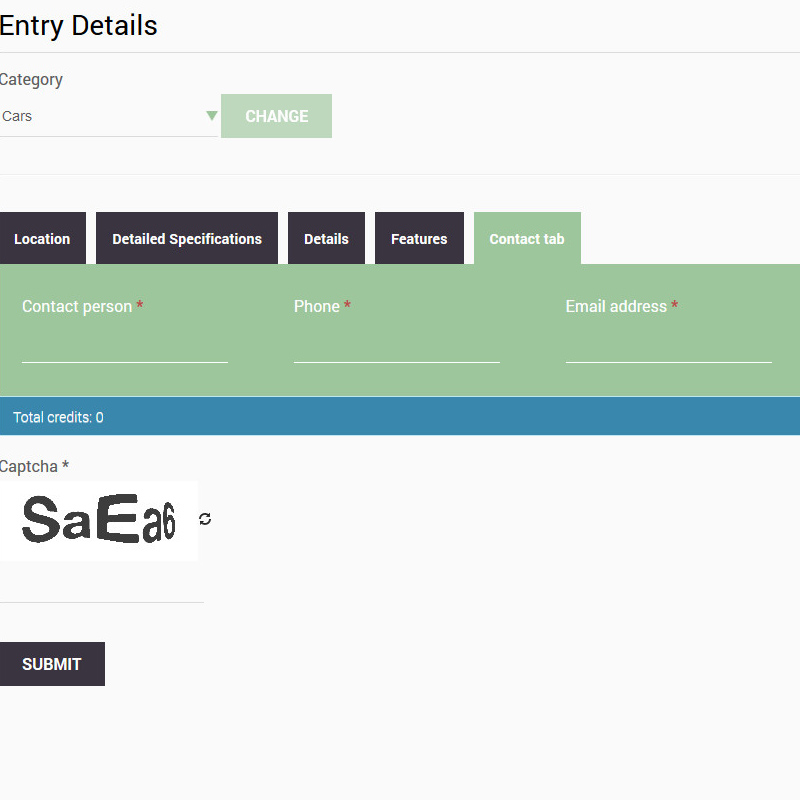Expand the Category dropdown arrow
Viewport: 800px width, 800px height.
211,116
